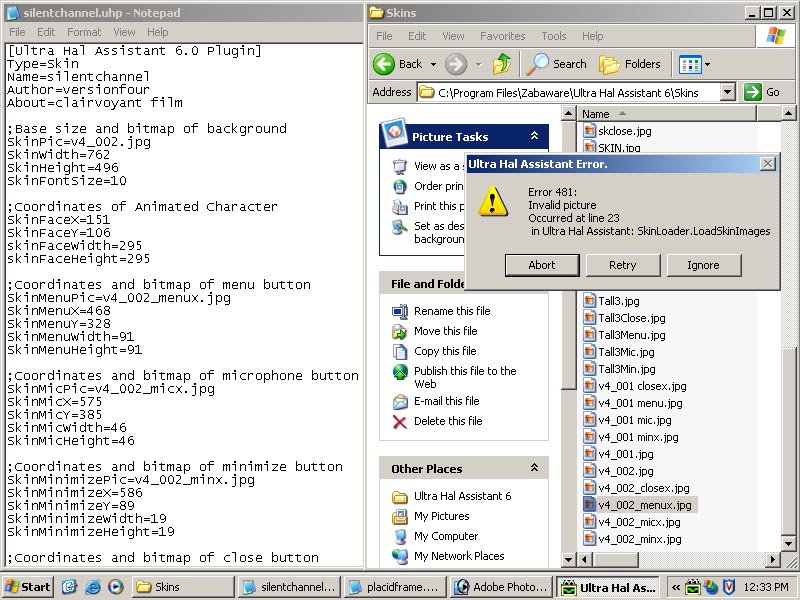This screenshot has height=600, width=800.
Task: Select the skclose.jpg file icon
Action: [589, 131]
